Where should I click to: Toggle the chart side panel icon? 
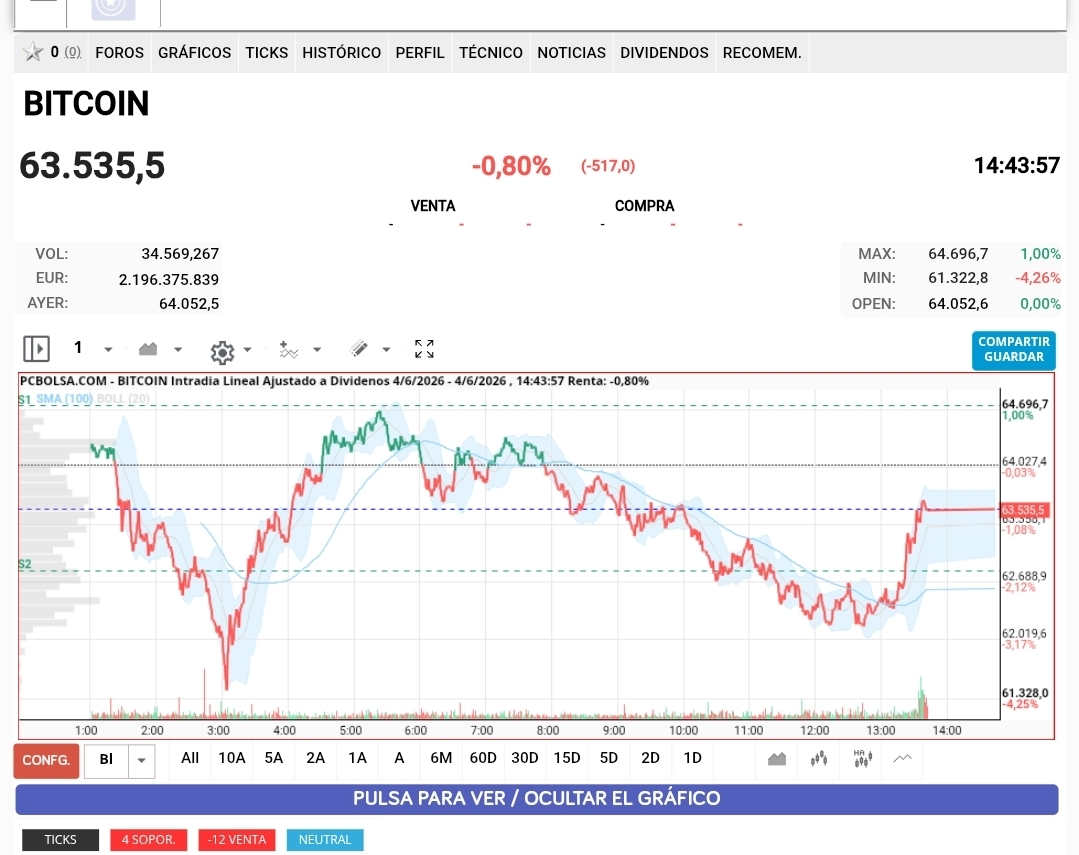(36, 349)
